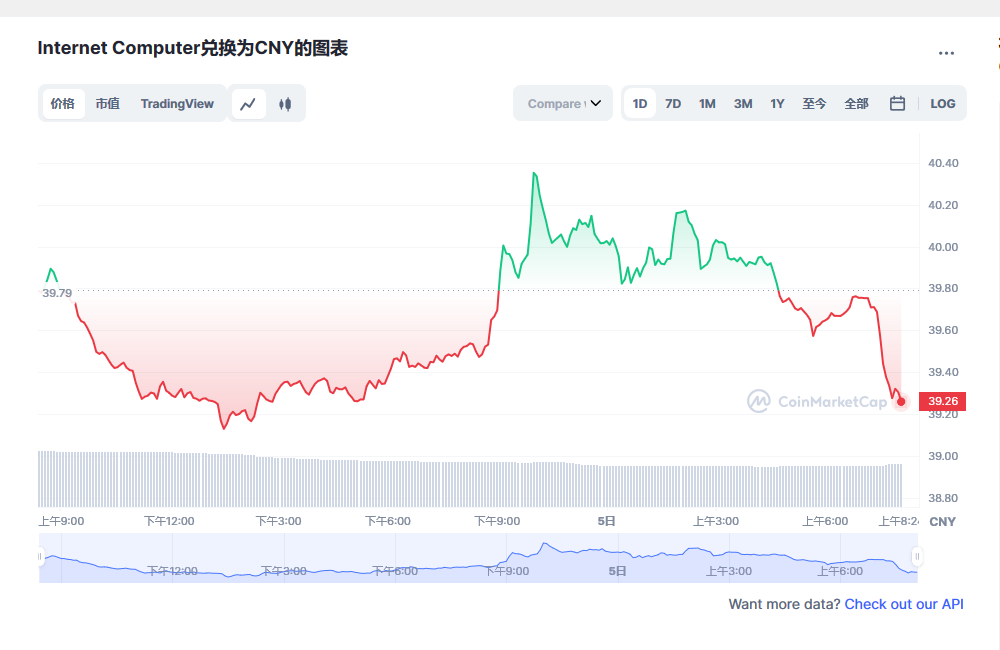This screenshot has height=650, width=1000.
Task: Grab the left range slider handle
Action: coord(40,557)
